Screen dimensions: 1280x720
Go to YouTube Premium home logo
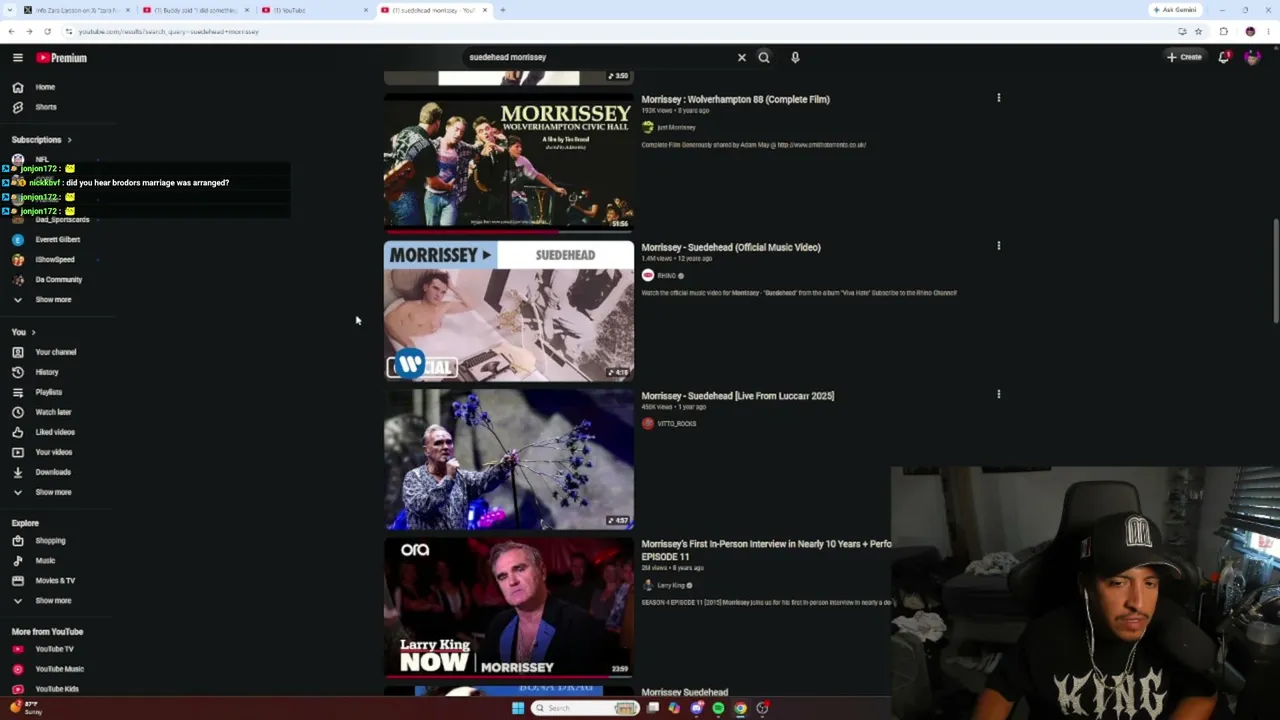pos(62,58)
